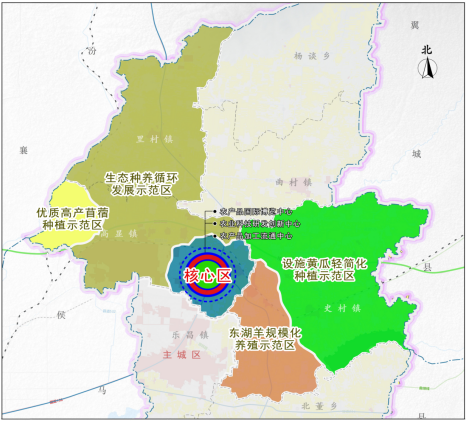Select the green 设施黄瓜轻简化种植示范区 label
The image size is (467, 422).
(x=324, y=270)
